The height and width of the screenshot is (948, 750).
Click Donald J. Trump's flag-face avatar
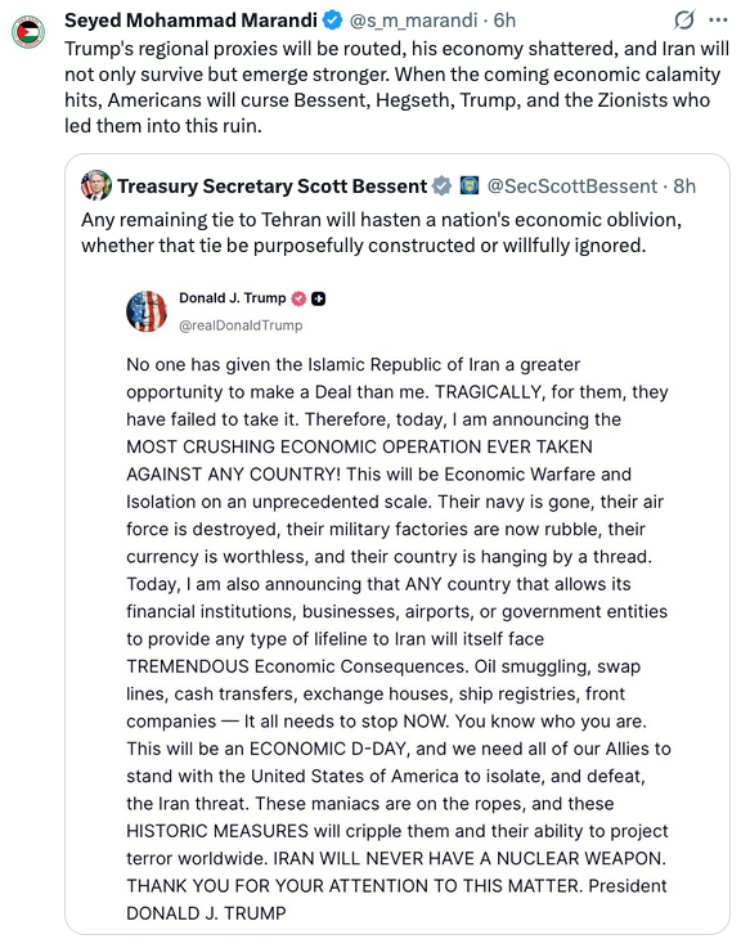147,311
